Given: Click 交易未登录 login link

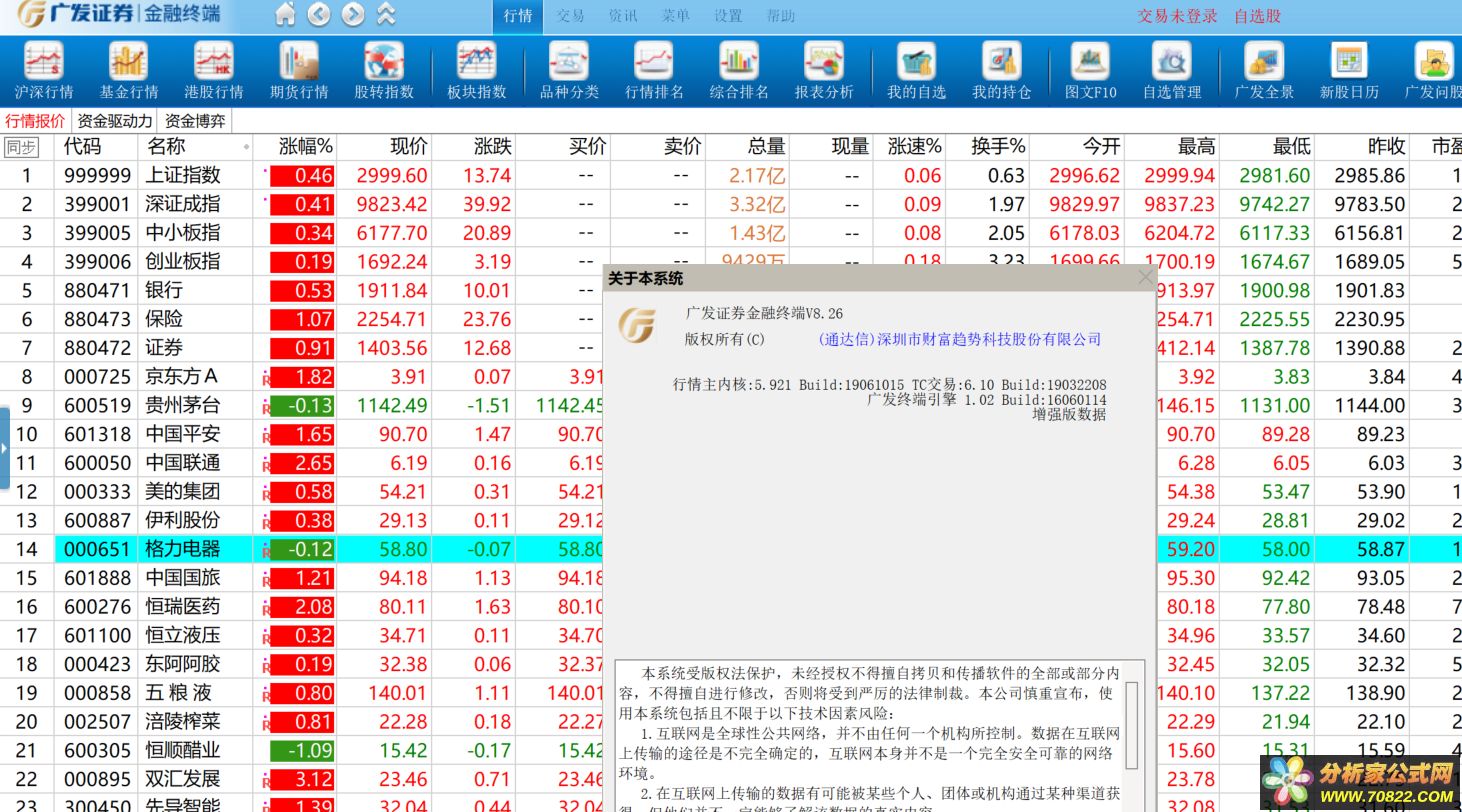Looking at the screenshot, I should pyautogui.click(x=1178, y=16).
